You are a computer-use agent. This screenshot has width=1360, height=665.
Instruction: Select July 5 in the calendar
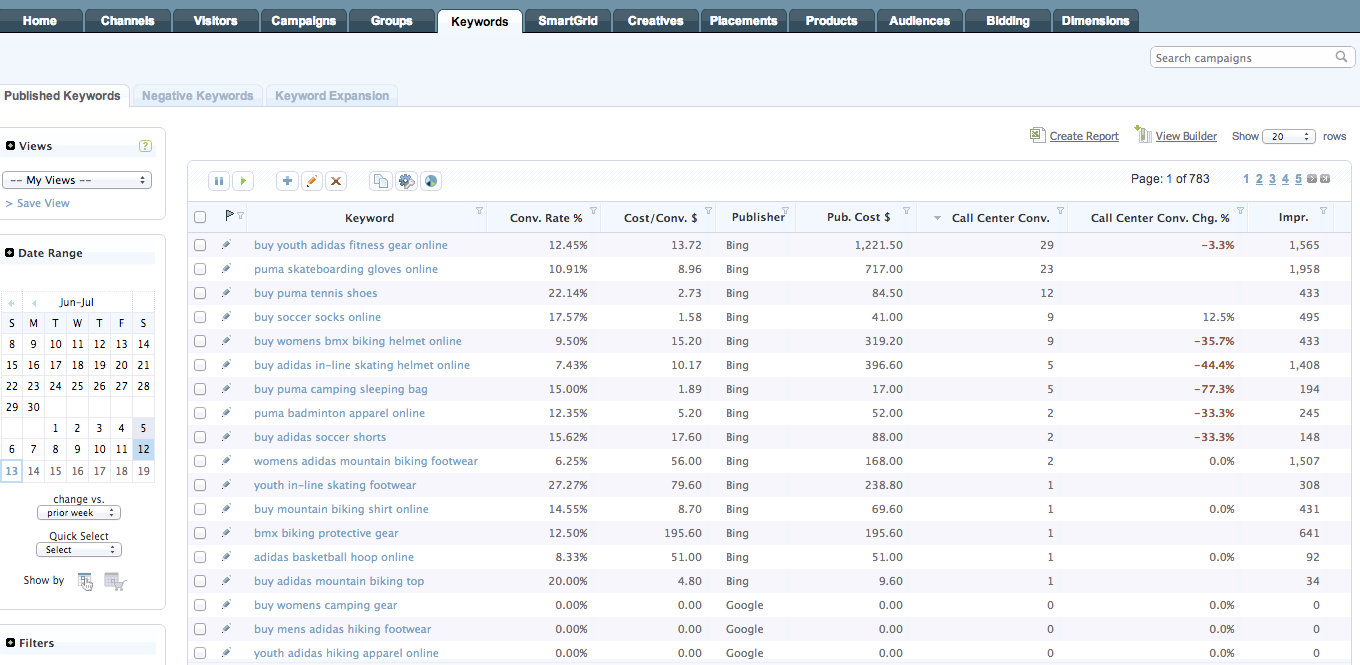coord(143,428)
